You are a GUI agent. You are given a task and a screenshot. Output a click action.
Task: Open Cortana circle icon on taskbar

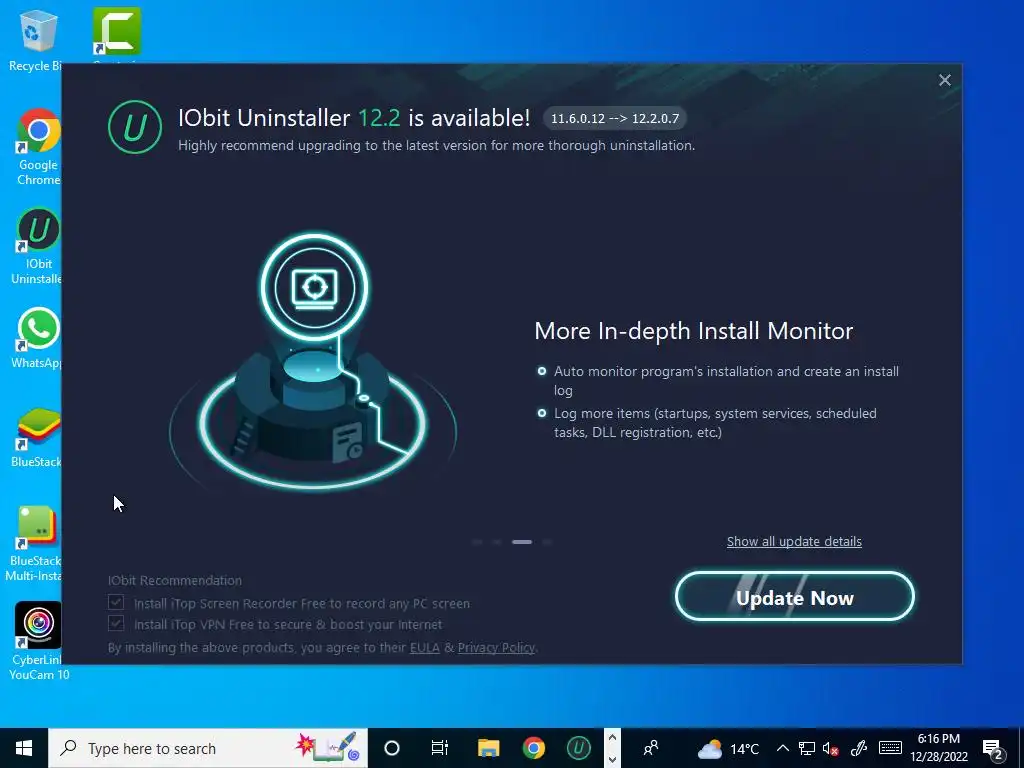392,748
